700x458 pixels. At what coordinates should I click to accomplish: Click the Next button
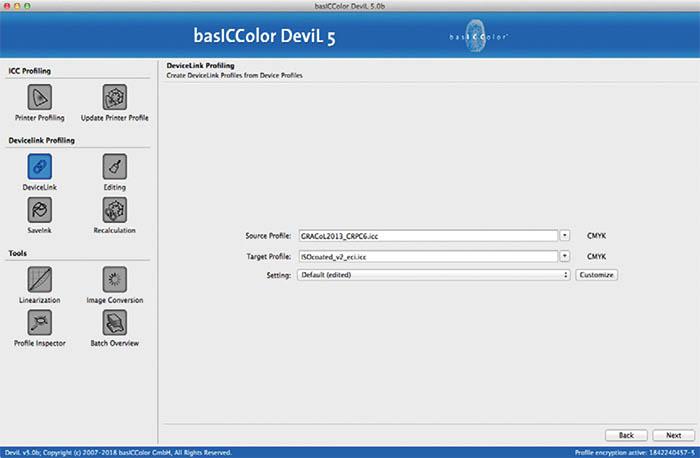coord(673,435)
